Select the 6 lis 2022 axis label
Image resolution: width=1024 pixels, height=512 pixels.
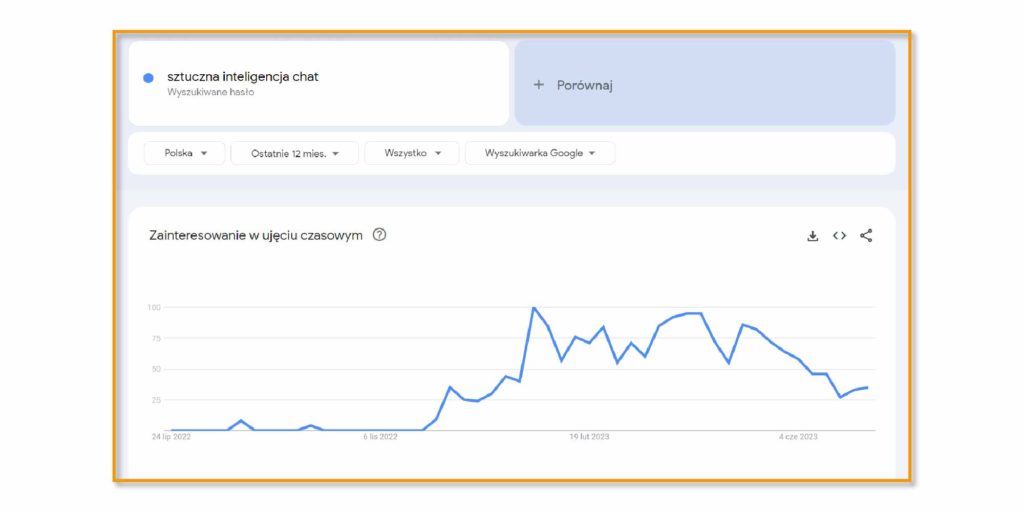pyautogui.click(x=380, y=437)
